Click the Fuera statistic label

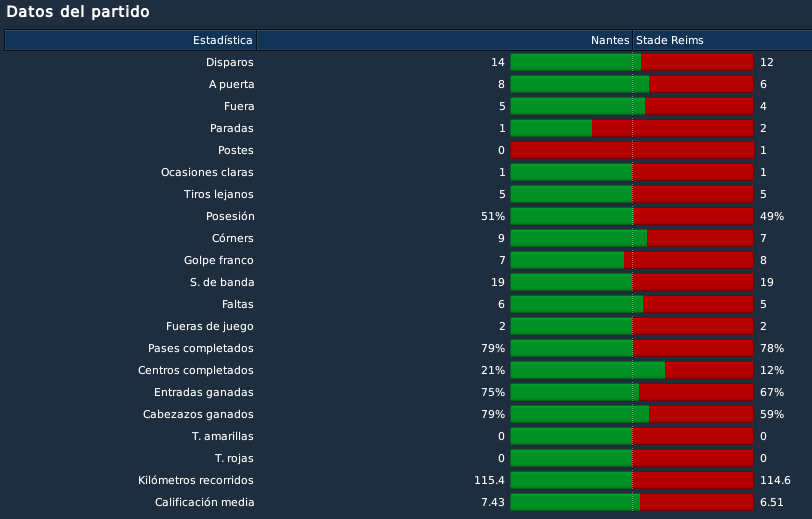(x=239, y=106)
